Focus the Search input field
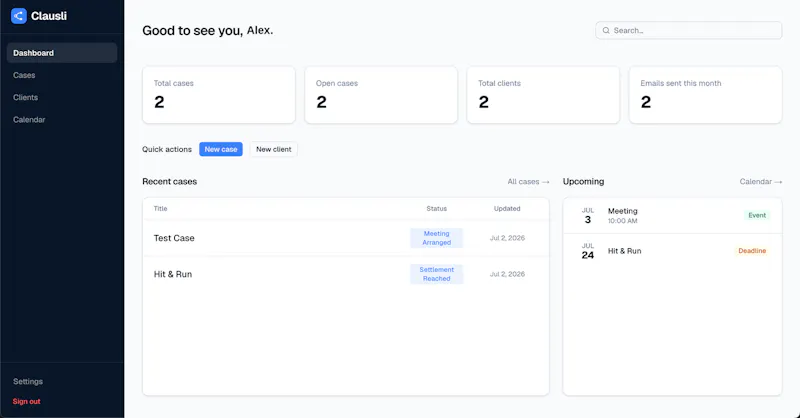800x418 pixels. click(688, 31)
